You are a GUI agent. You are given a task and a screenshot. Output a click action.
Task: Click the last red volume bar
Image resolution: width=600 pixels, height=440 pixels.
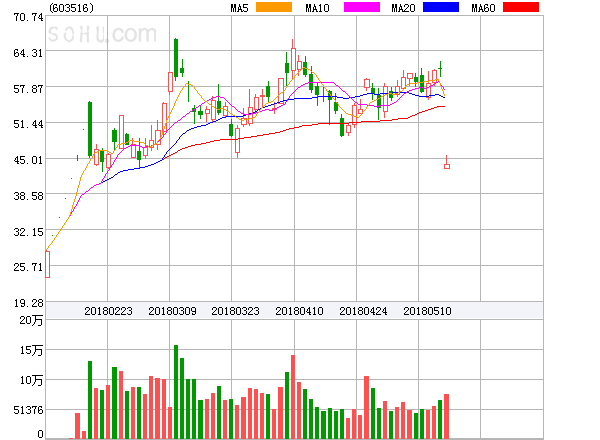coord(446,416)
